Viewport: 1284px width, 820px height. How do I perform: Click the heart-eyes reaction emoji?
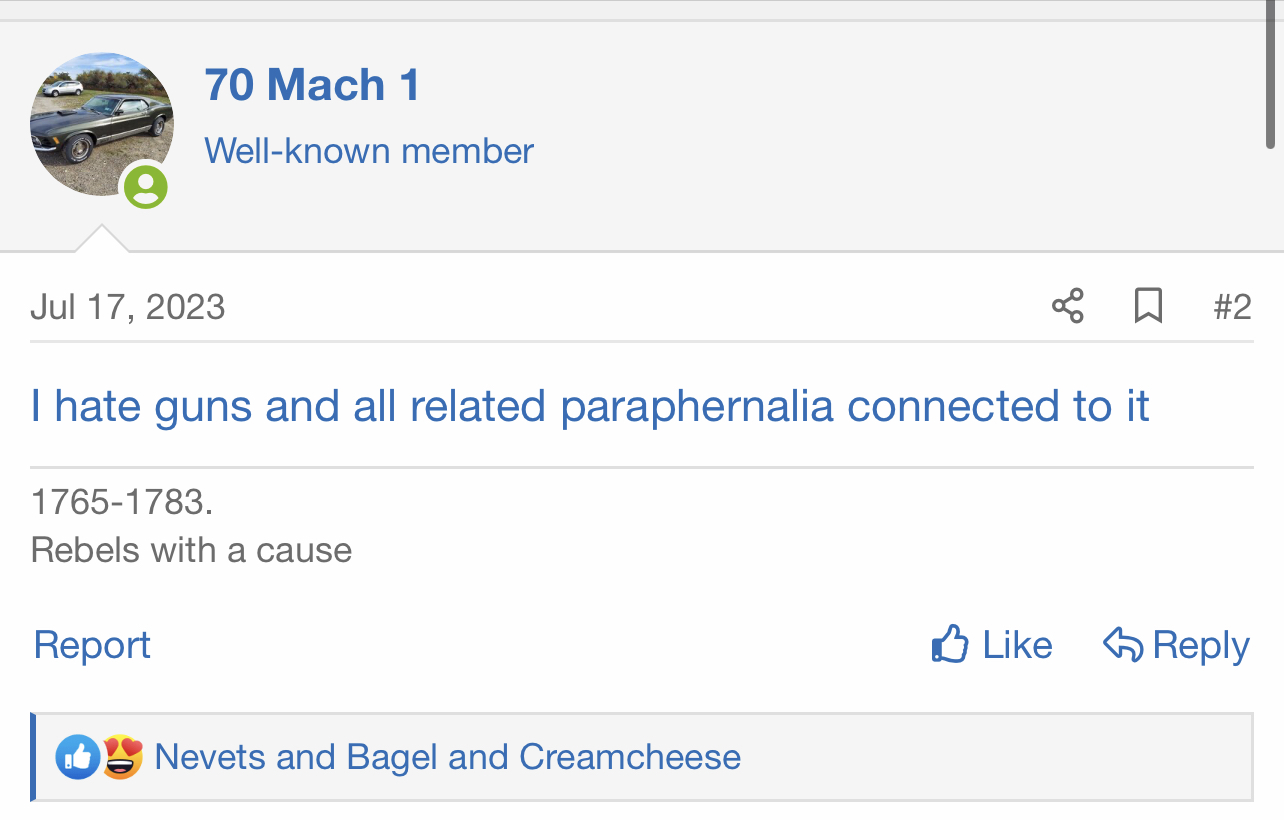pyautogui.click(x=121, y=757)
